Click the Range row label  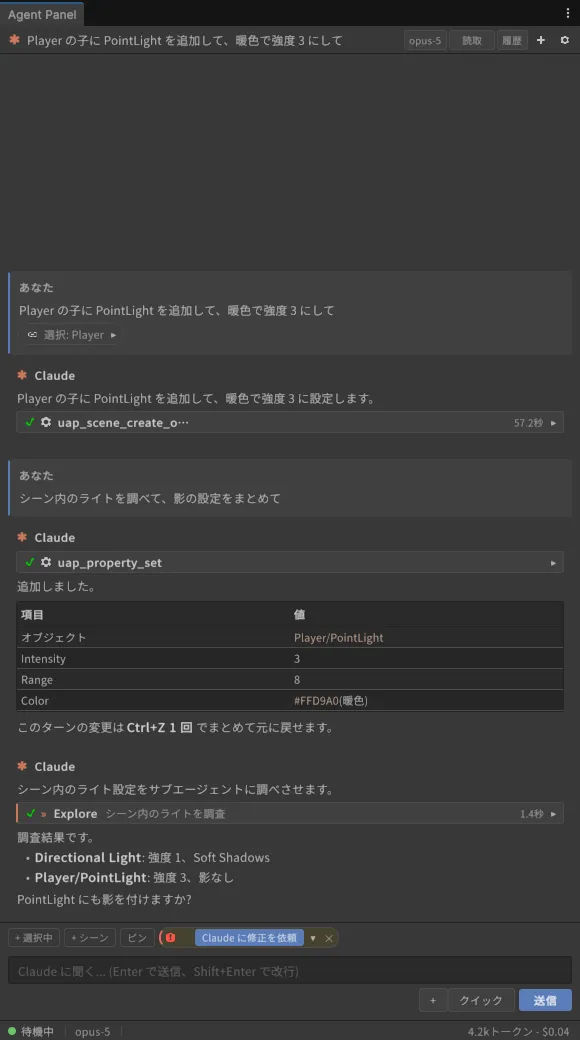pos(36,680)
